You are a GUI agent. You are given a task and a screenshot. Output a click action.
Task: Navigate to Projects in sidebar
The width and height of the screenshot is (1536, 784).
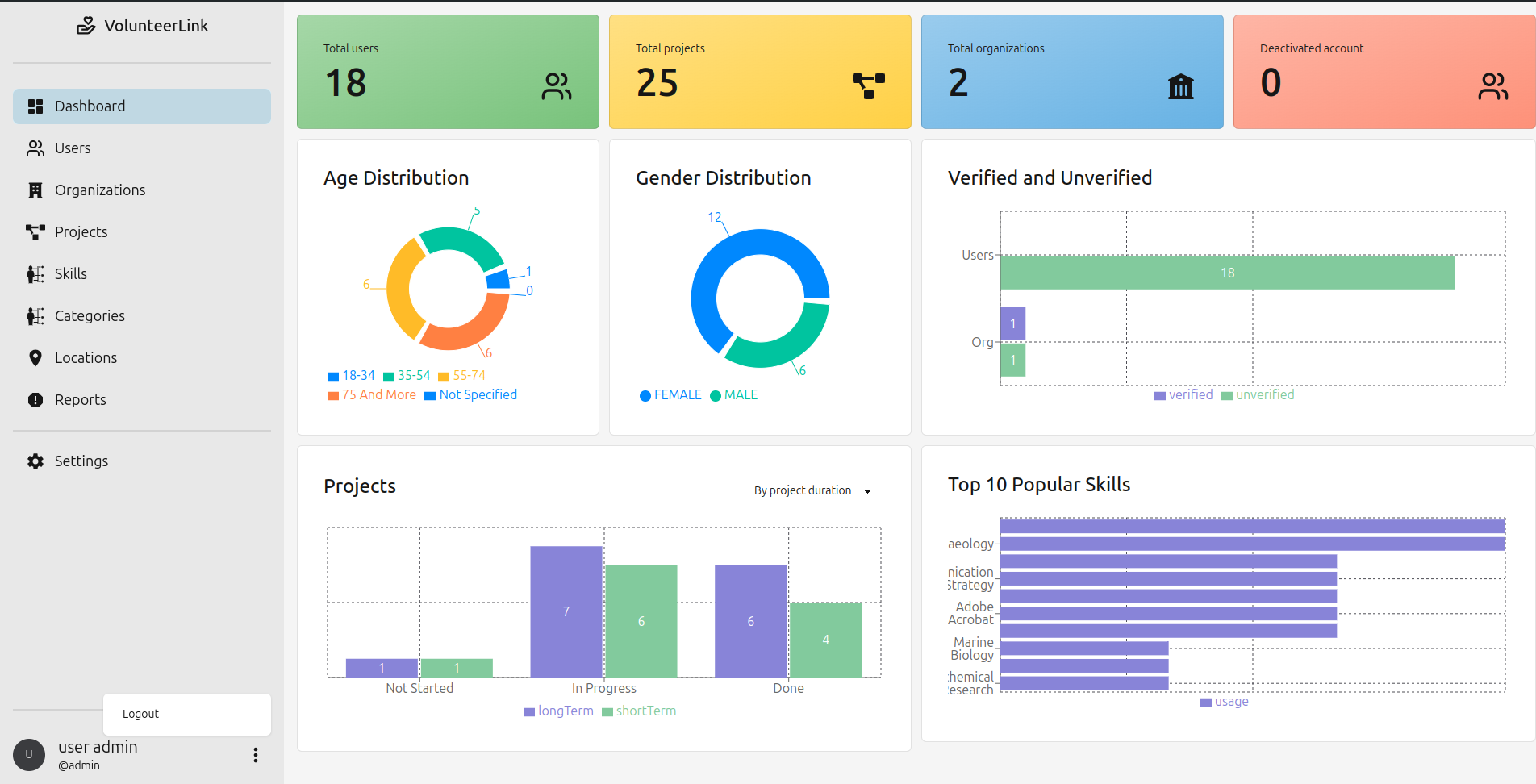pyautogui.click(x=142, y=232)
